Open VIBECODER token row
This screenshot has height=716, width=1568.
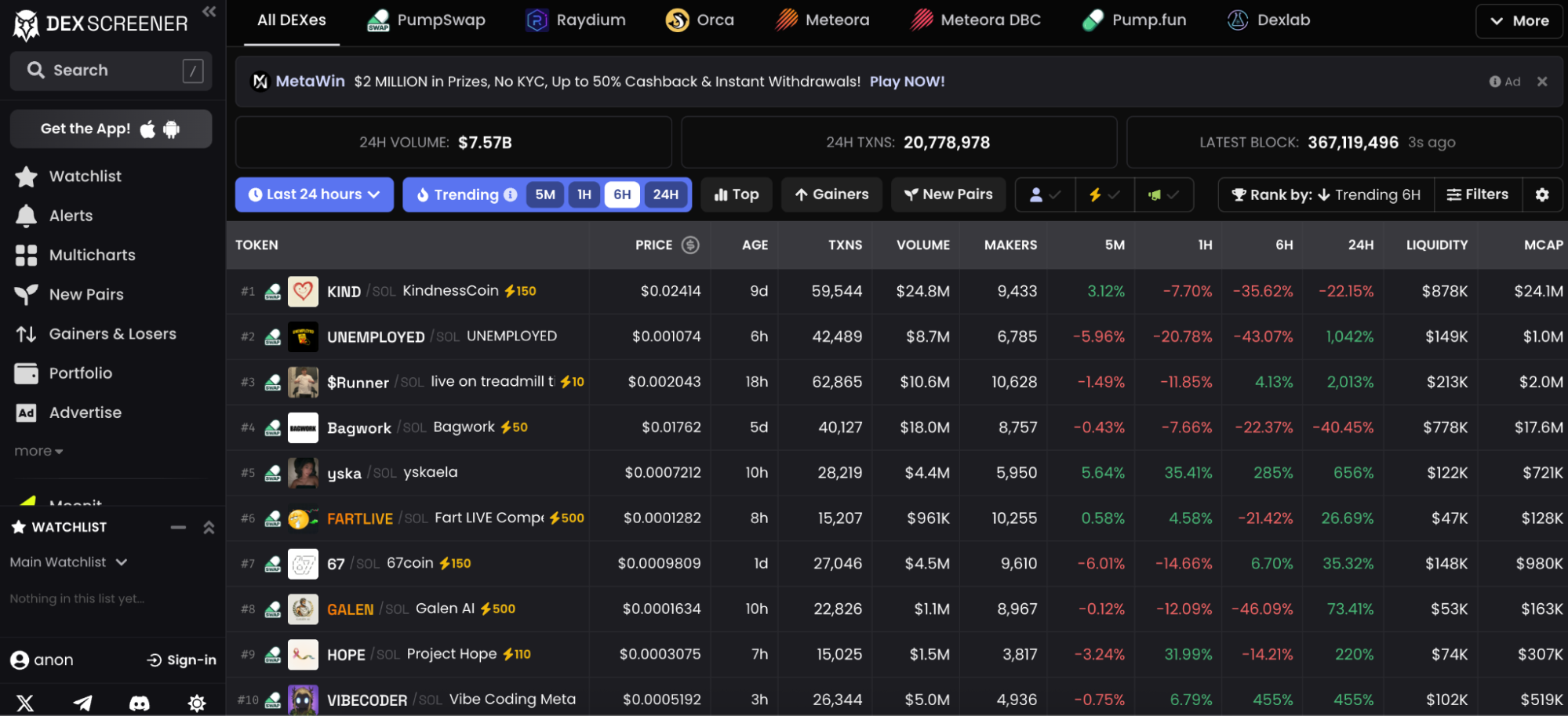[x=897, y=697]
